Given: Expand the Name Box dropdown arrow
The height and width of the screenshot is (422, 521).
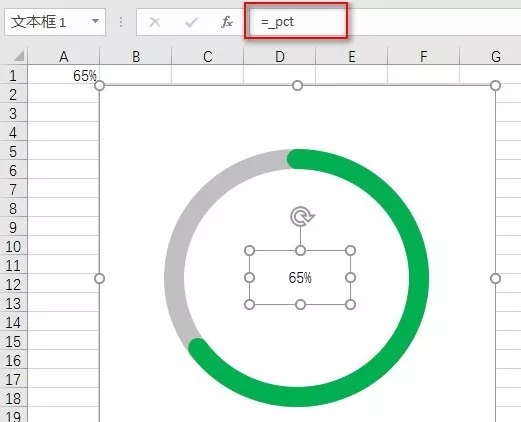Looking at the screenshot, I should (95, 21).
